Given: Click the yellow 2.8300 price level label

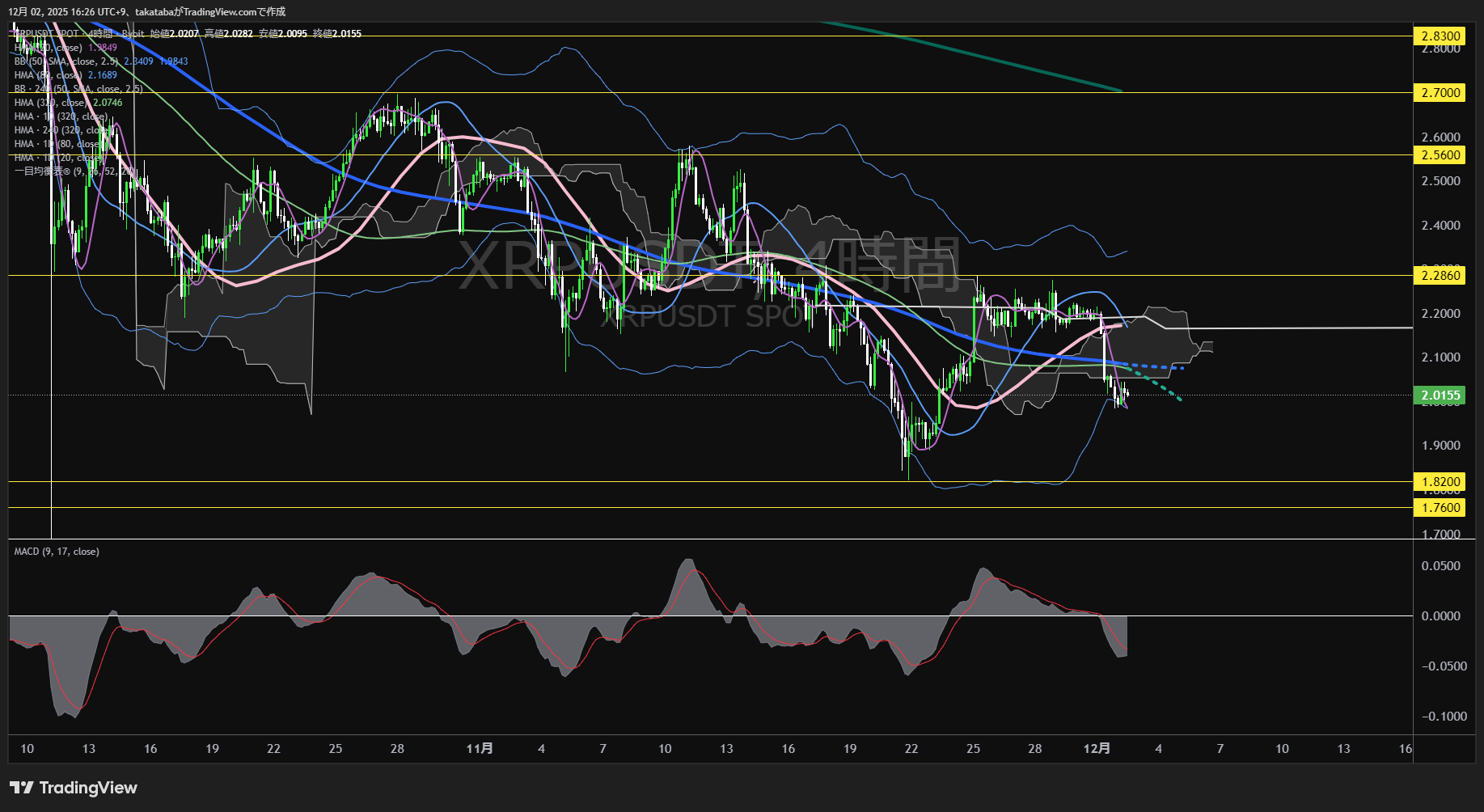Looking at the screenshot, I should tap(1440, 36).
